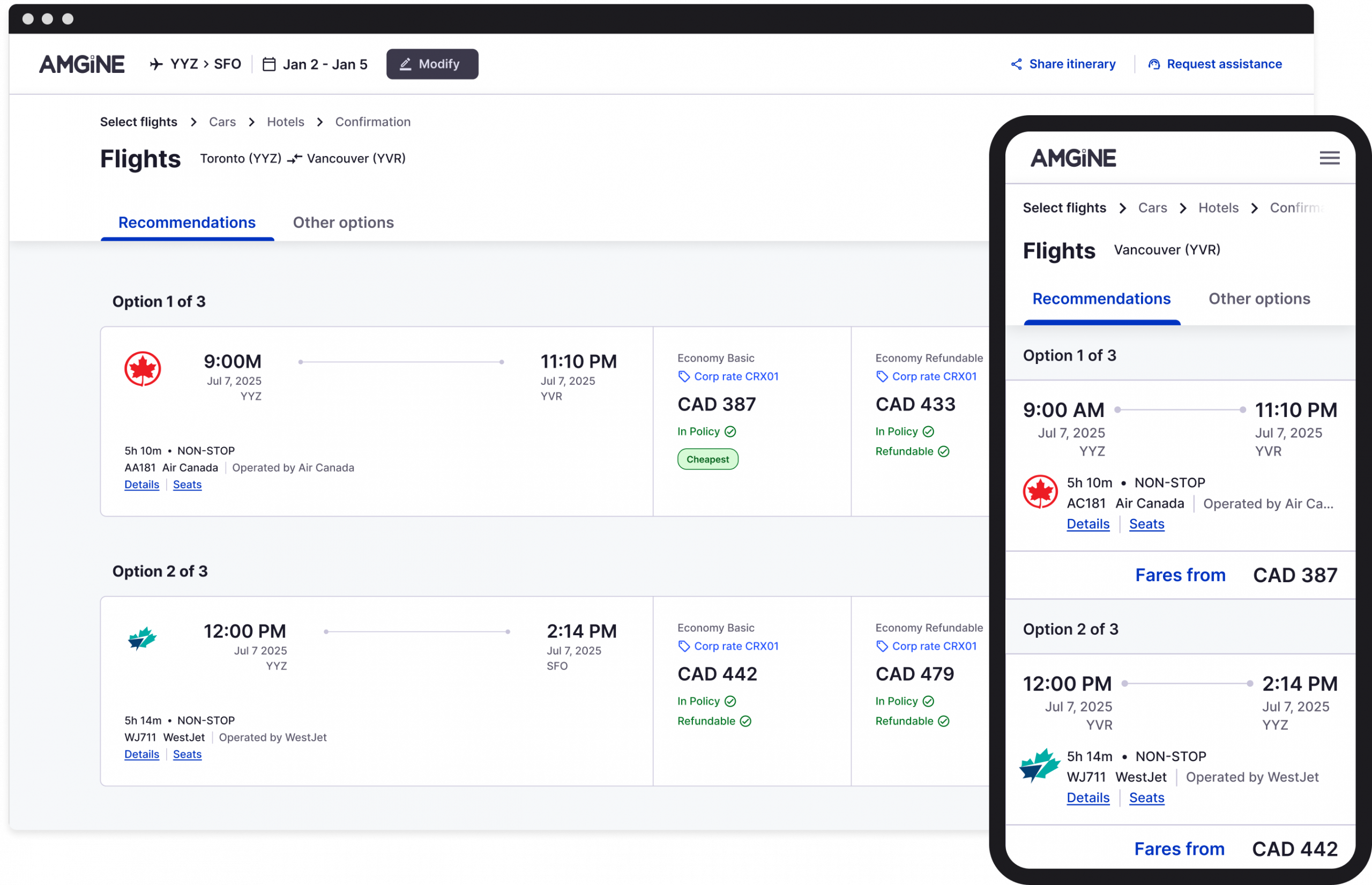The image size is (1372, 885).
Task: Click Corp rate tag icon on CAD 442 fare
Action: pyautogui.click(x=684, y=646)
